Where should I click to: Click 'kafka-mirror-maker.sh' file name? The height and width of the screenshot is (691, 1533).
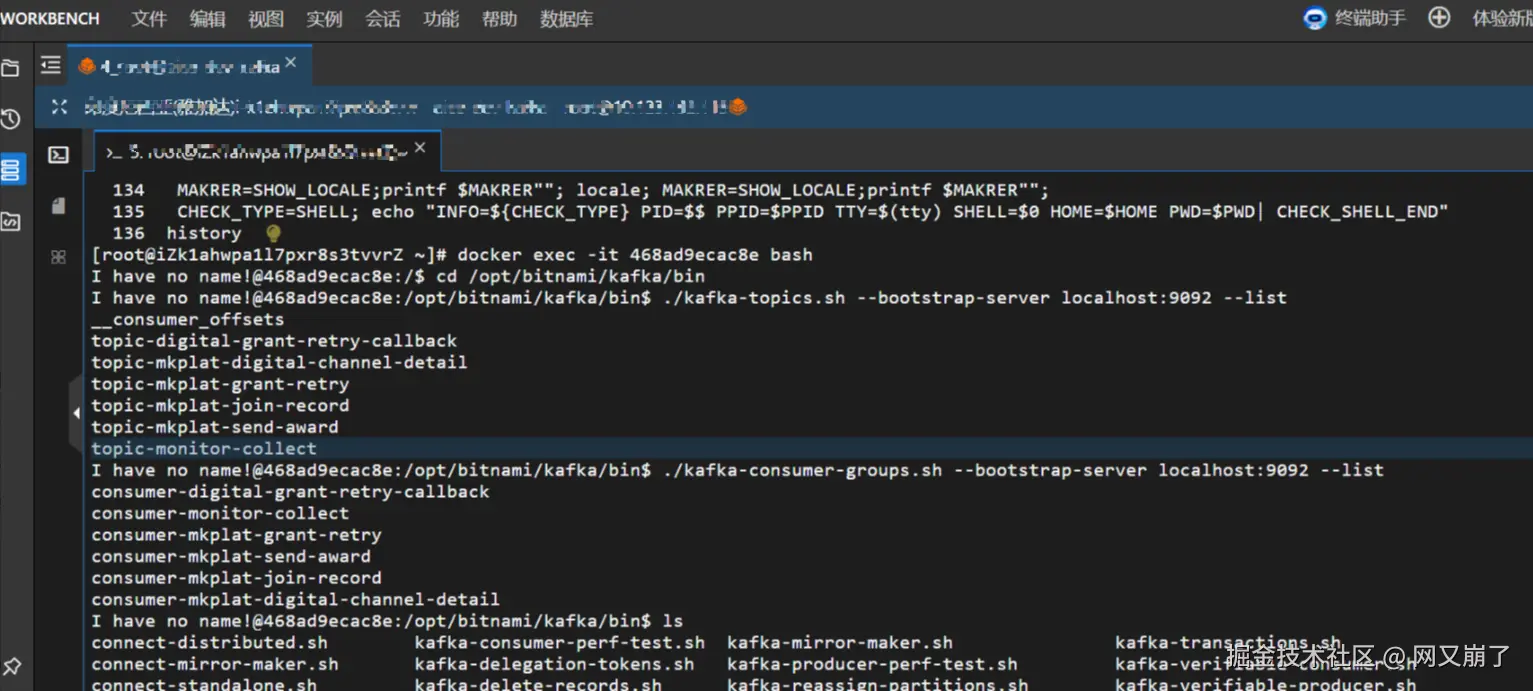[x=840, y=642]
